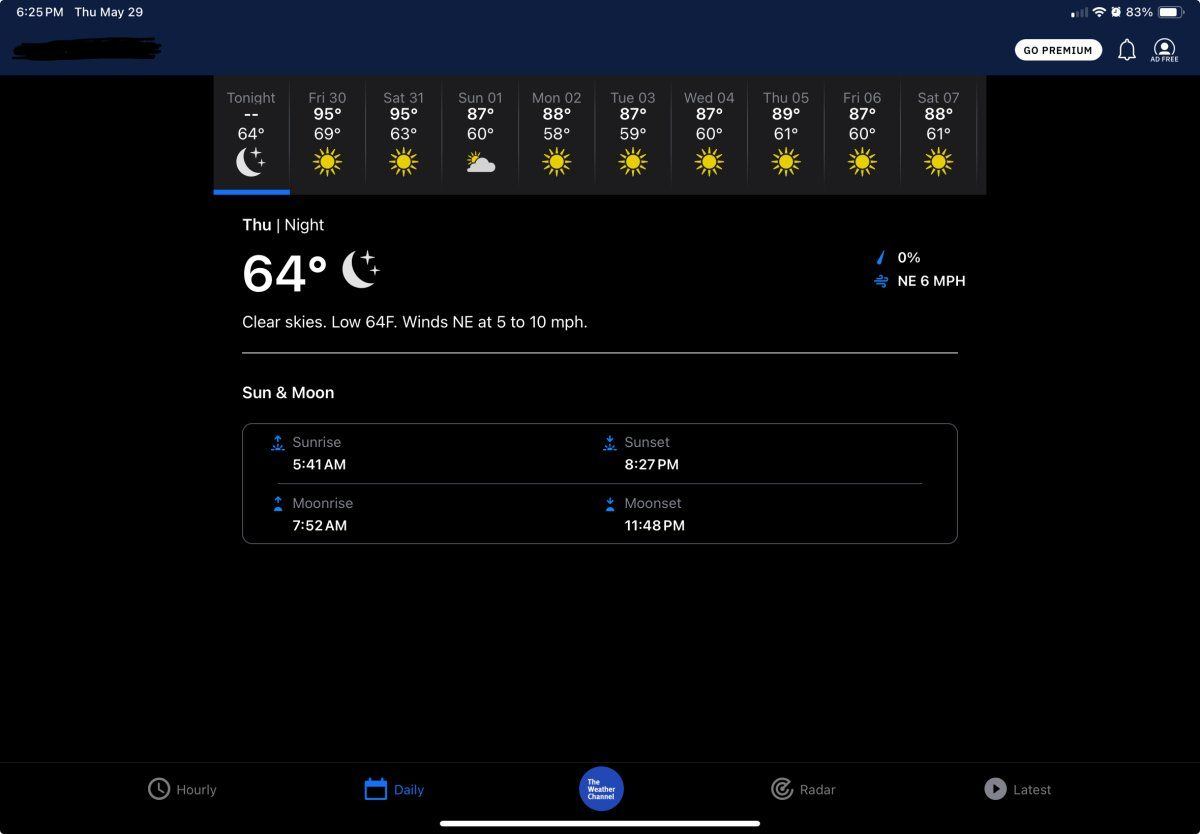Viewport: 1200px width, 834px height.
Task: Tap the moonset time 11:48 PM
Action: 655,526
